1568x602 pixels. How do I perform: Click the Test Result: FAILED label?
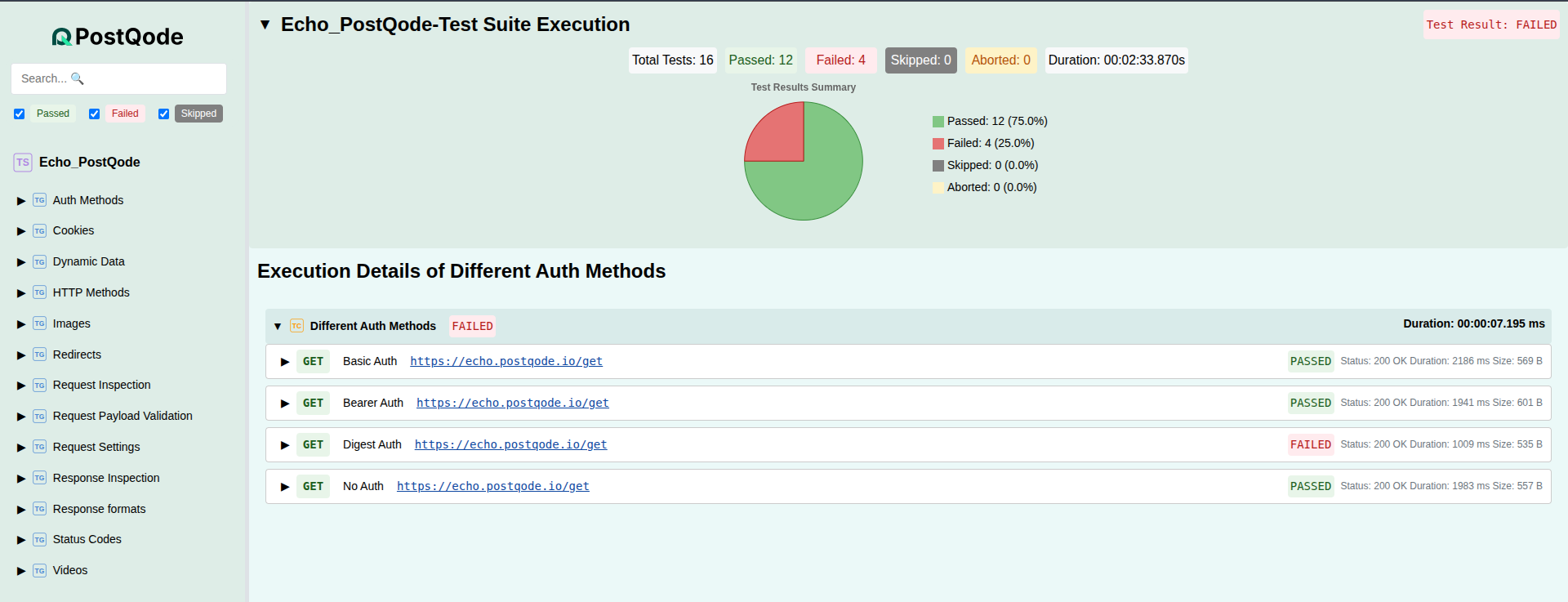click(x=1491, y=25)
